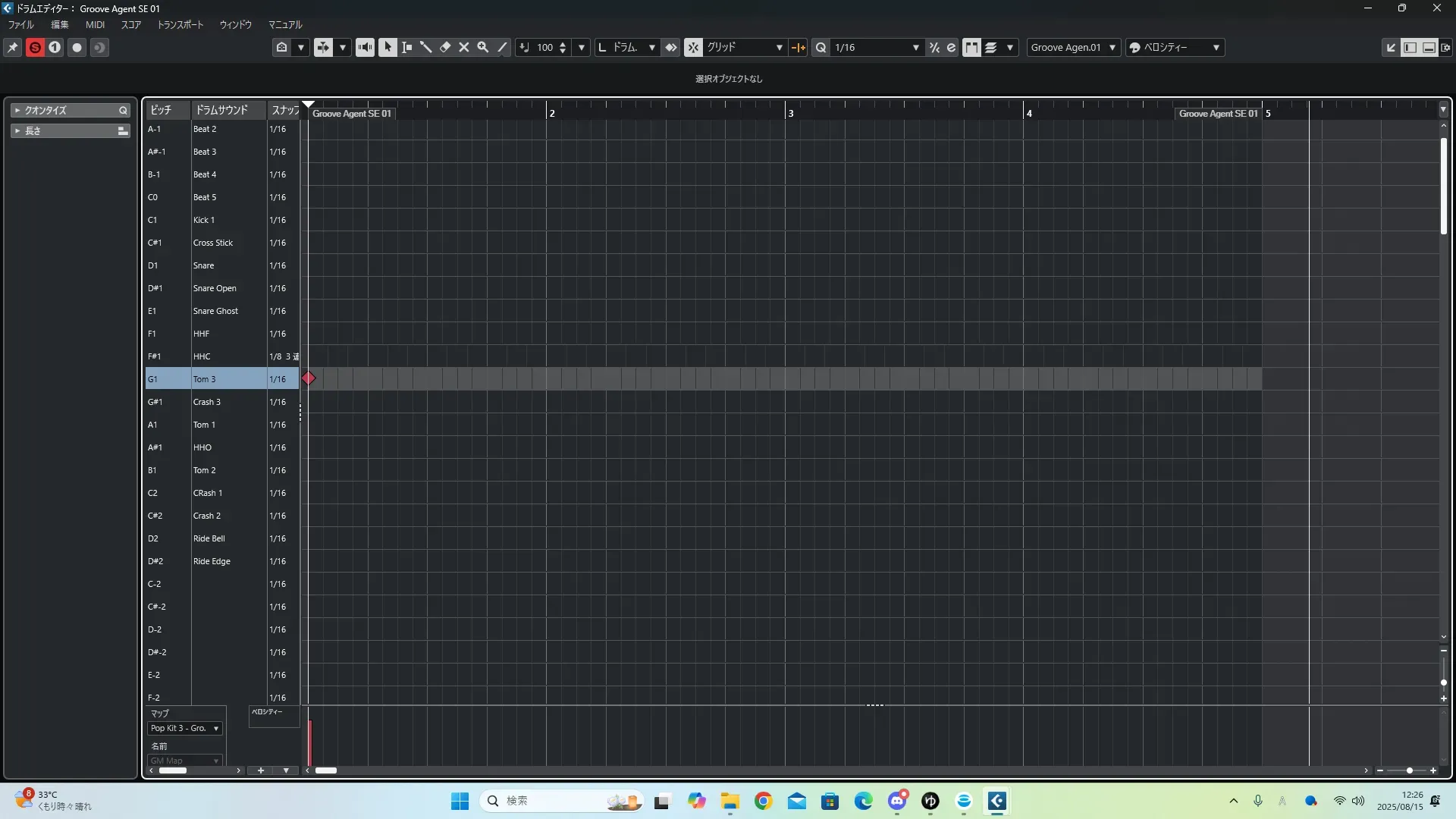
Task: Open the MIDI menu
Action: pos(95,24)
